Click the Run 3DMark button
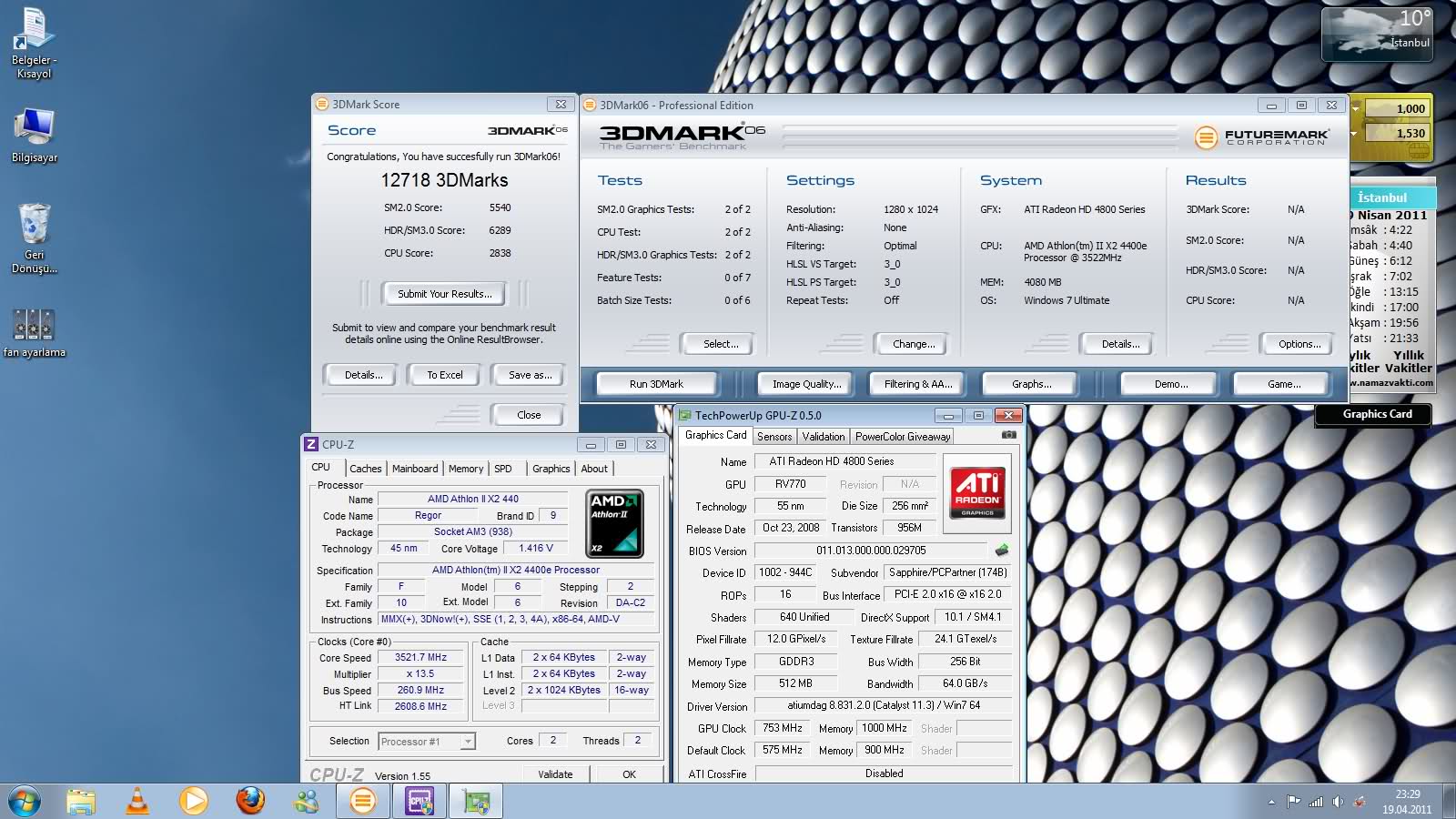Viewport: 1456px width, 819px height. point(656,384)
